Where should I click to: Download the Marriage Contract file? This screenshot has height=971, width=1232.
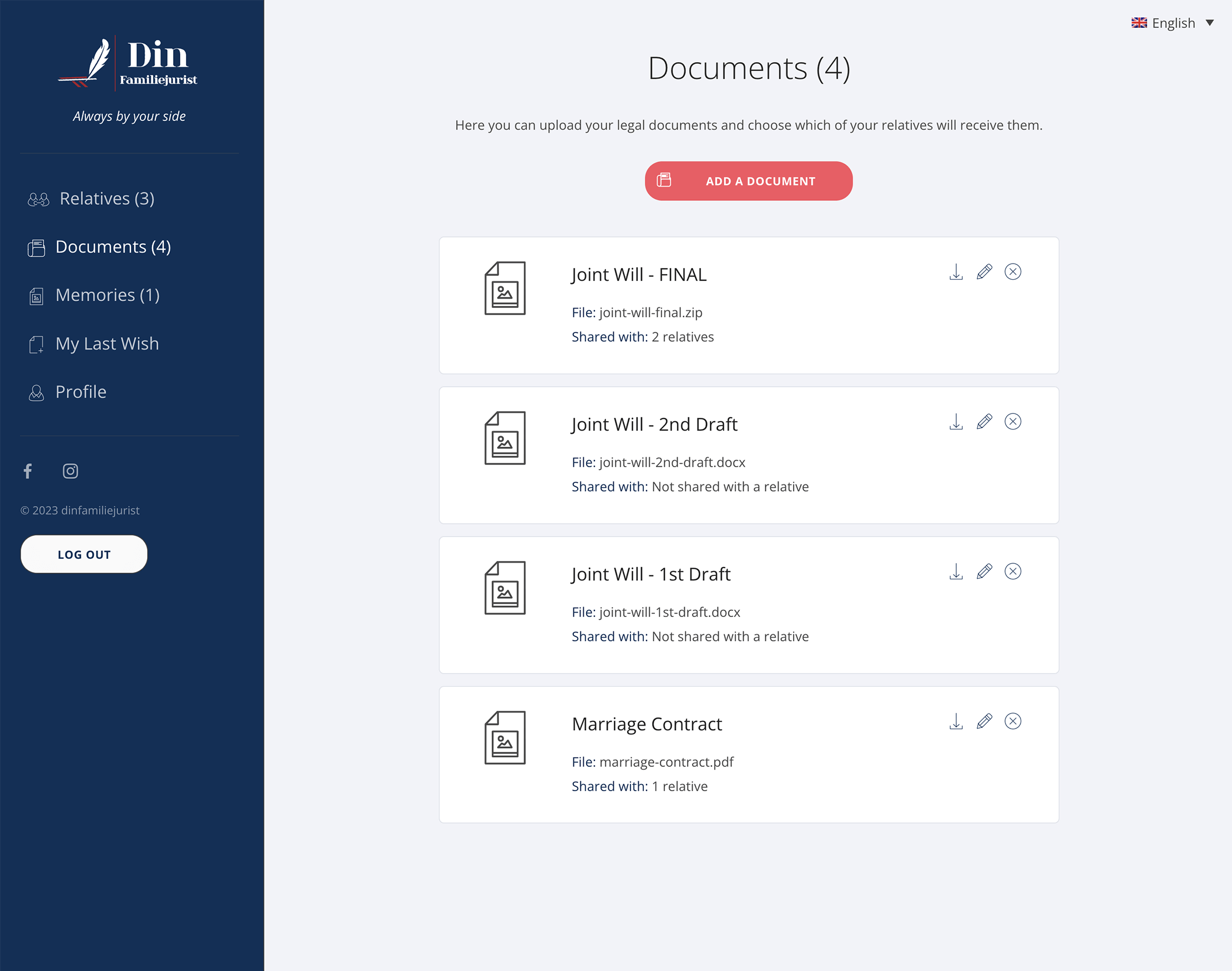coord(956,721)
